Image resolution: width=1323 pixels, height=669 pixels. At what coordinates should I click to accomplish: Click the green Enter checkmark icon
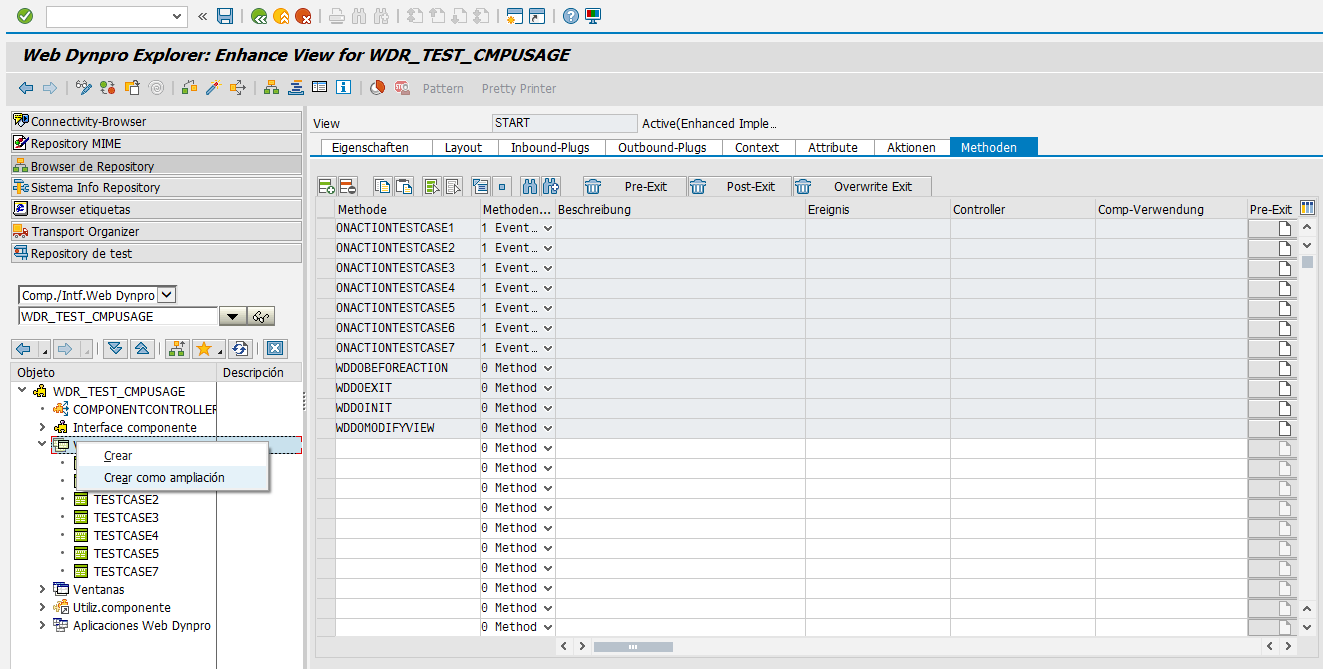[x=25, y=16]
